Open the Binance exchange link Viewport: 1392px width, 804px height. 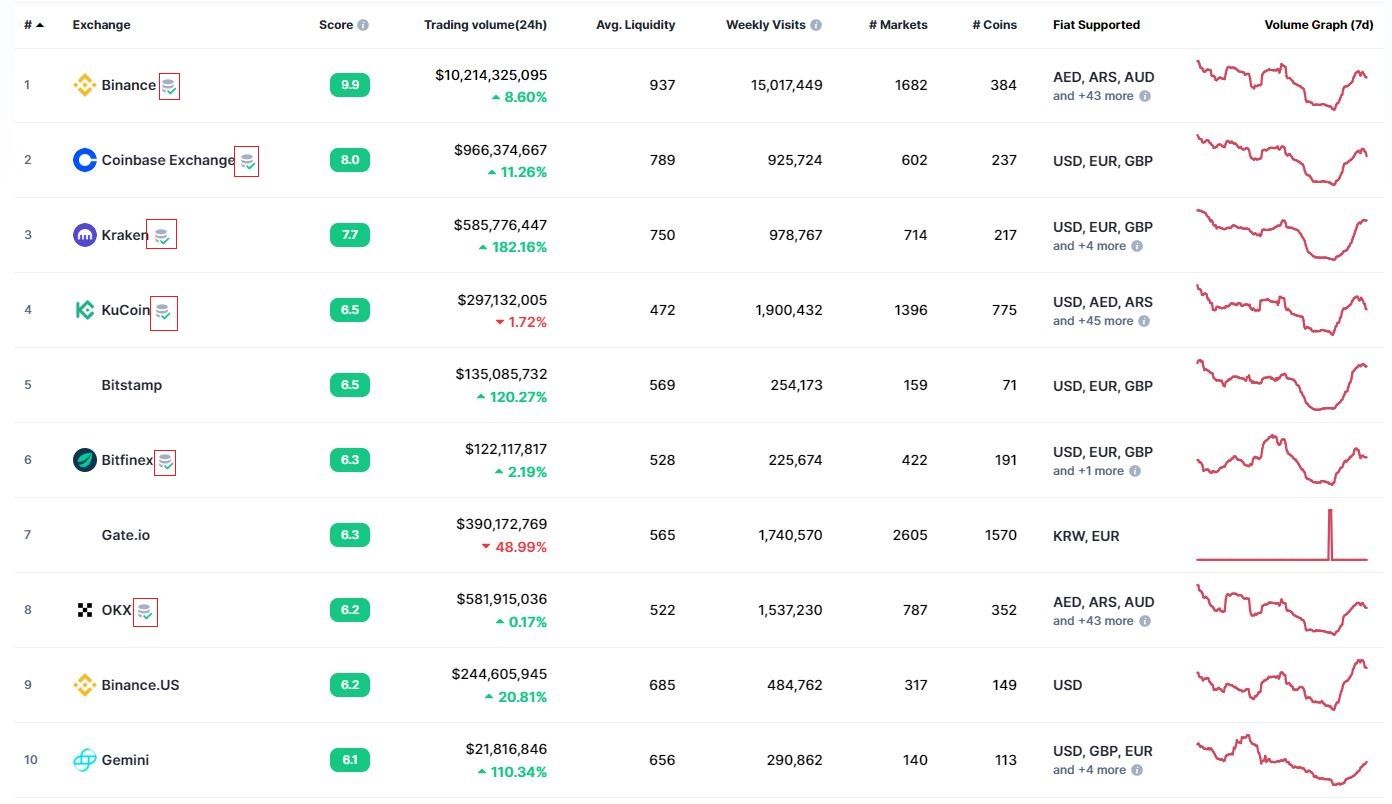click(x=129, y=85)
